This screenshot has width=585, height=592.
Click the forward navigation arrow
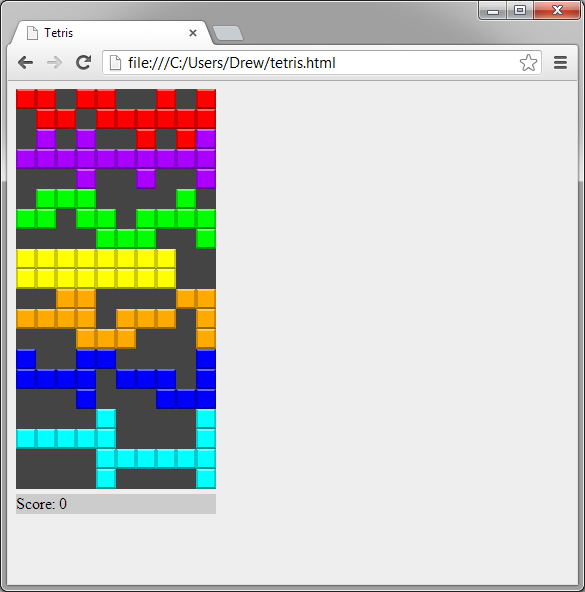[54, 62]
